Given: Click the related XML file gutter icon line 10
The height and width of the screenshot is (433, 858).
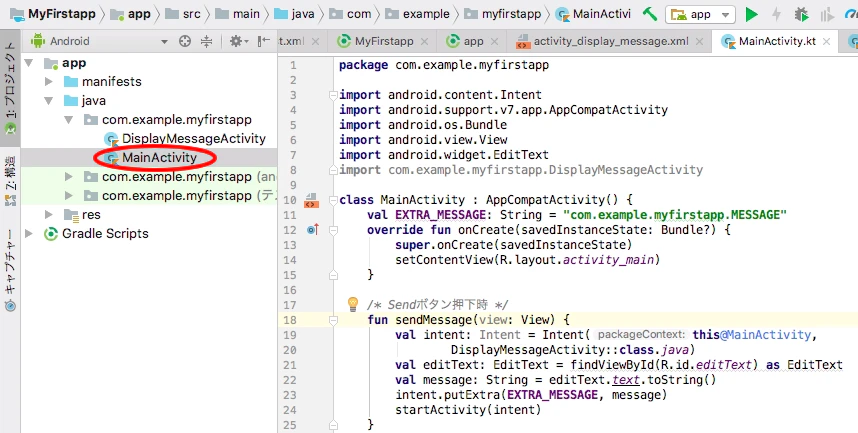Looking at the screenshot, I should 311,200.
